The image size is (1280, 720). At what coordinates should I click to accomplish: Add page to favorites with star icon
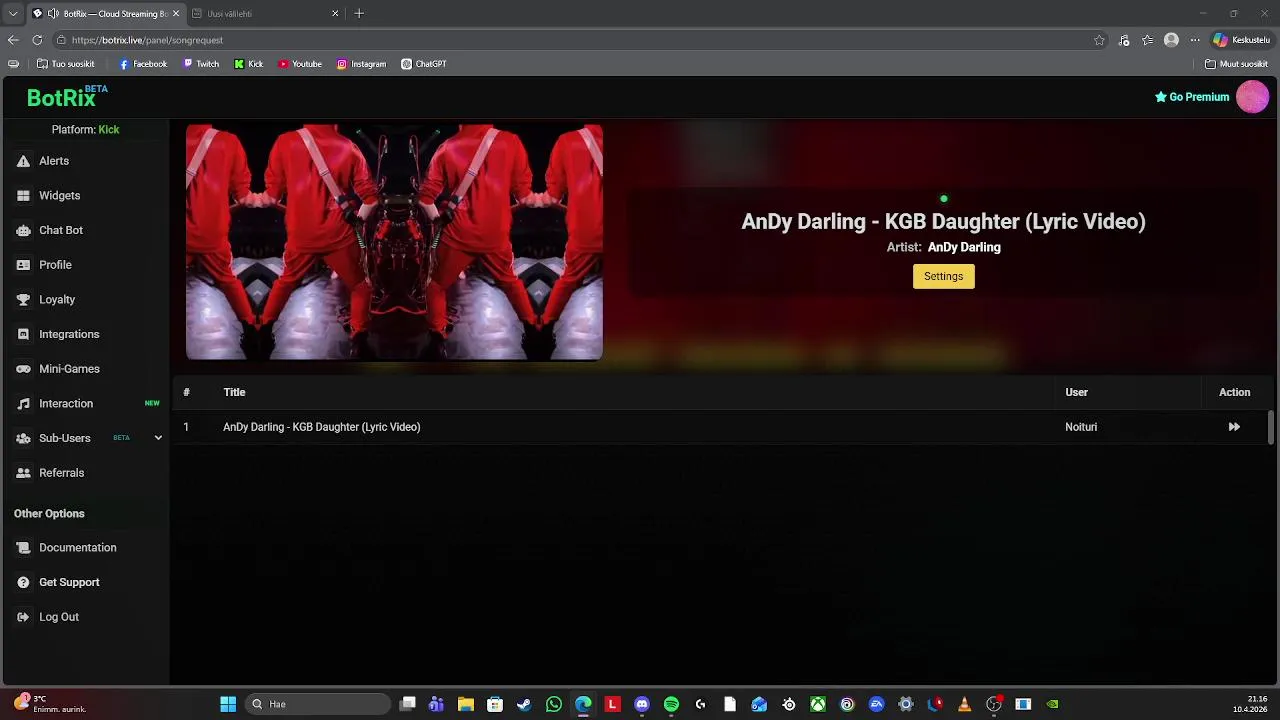(1099, 40)
